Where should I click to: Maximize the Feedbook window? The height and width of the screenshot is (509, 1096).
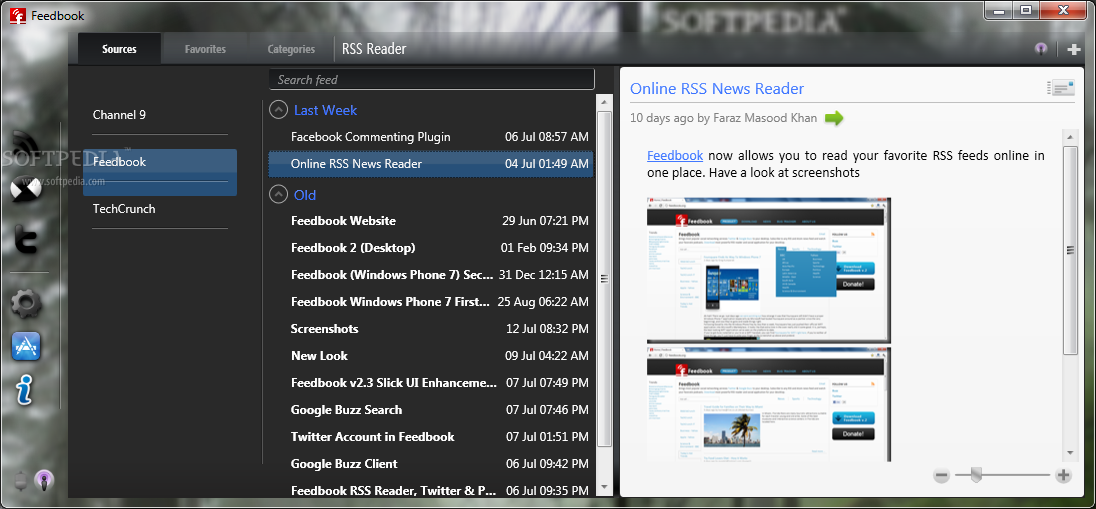click(1025, 10)
